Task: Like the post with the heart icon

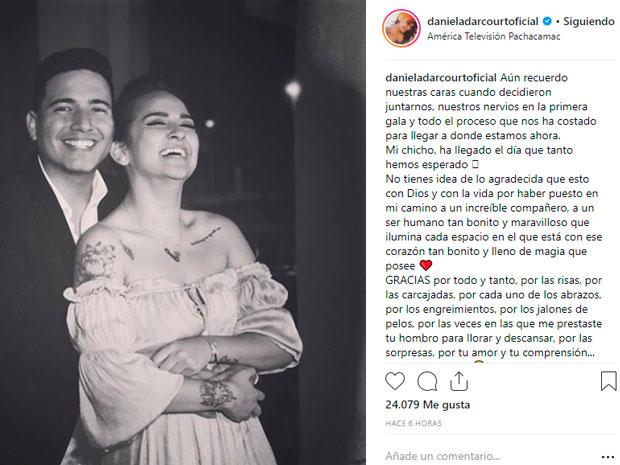Action: coord(395,381)
